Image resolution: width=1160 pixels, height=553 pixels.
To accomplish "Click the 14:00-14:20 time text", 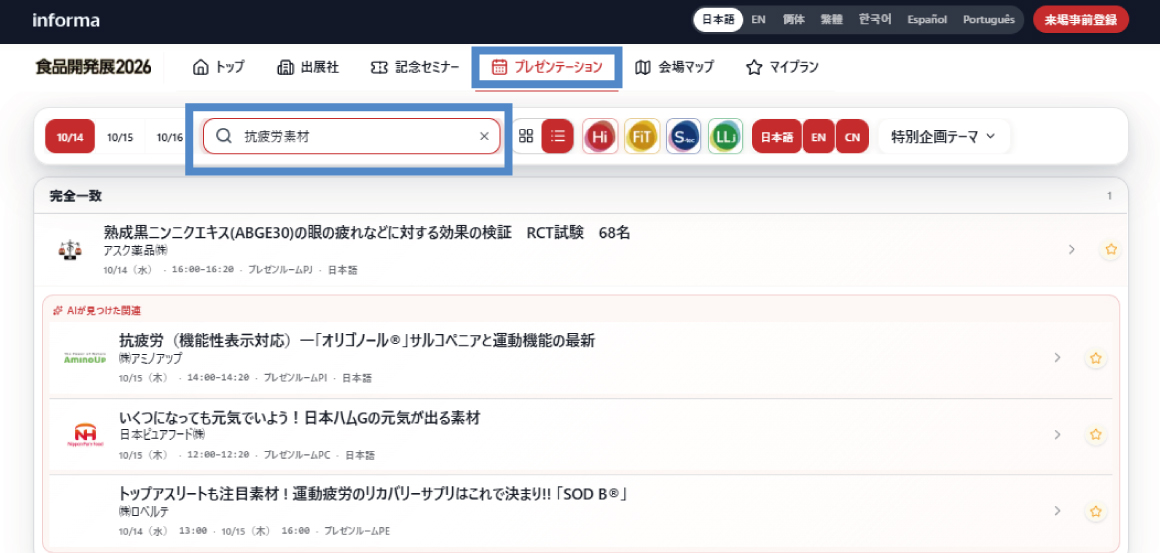I will point(218,378).
